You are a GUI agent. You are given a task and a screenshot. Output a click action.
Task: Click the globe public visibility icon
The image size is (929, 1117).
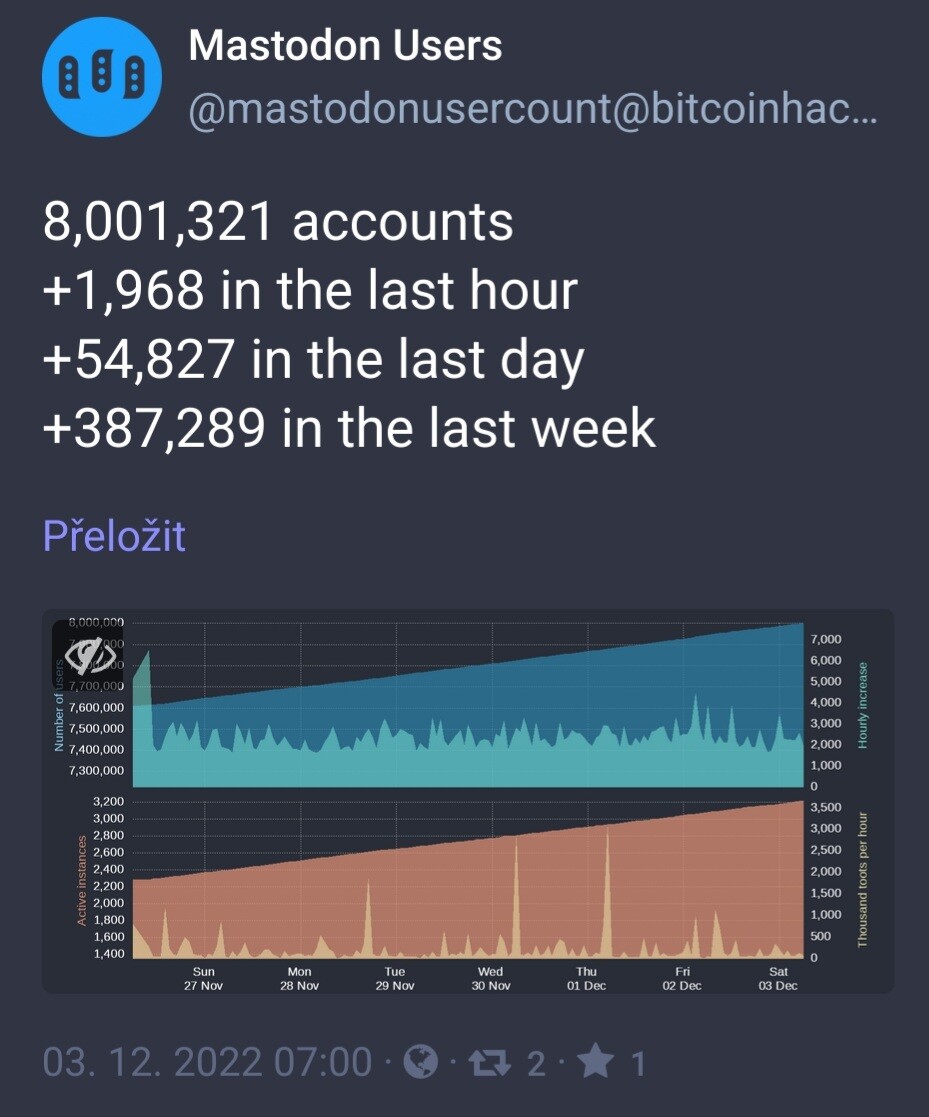(420, 1062)
